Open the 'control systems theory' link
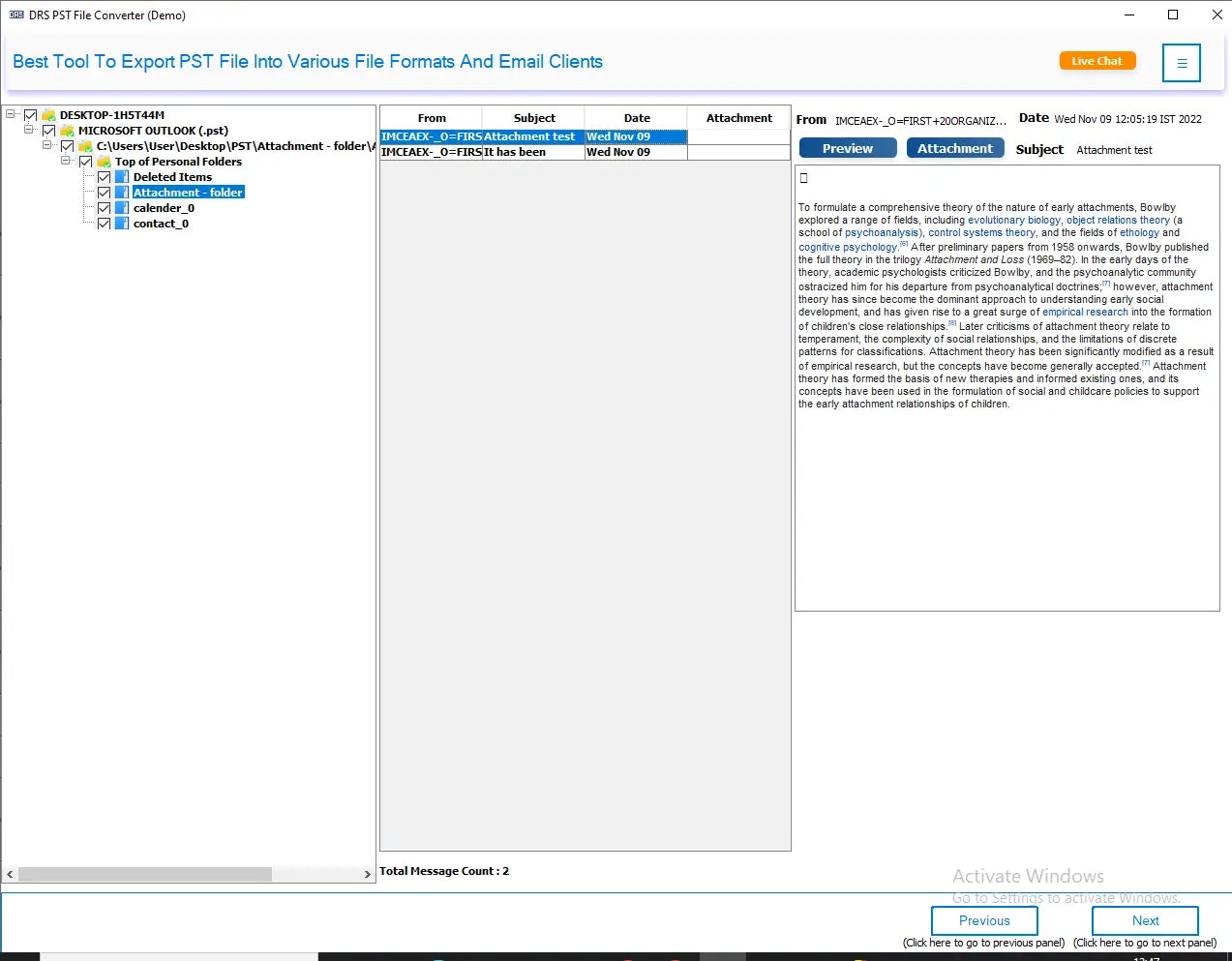 click(981, 233)
